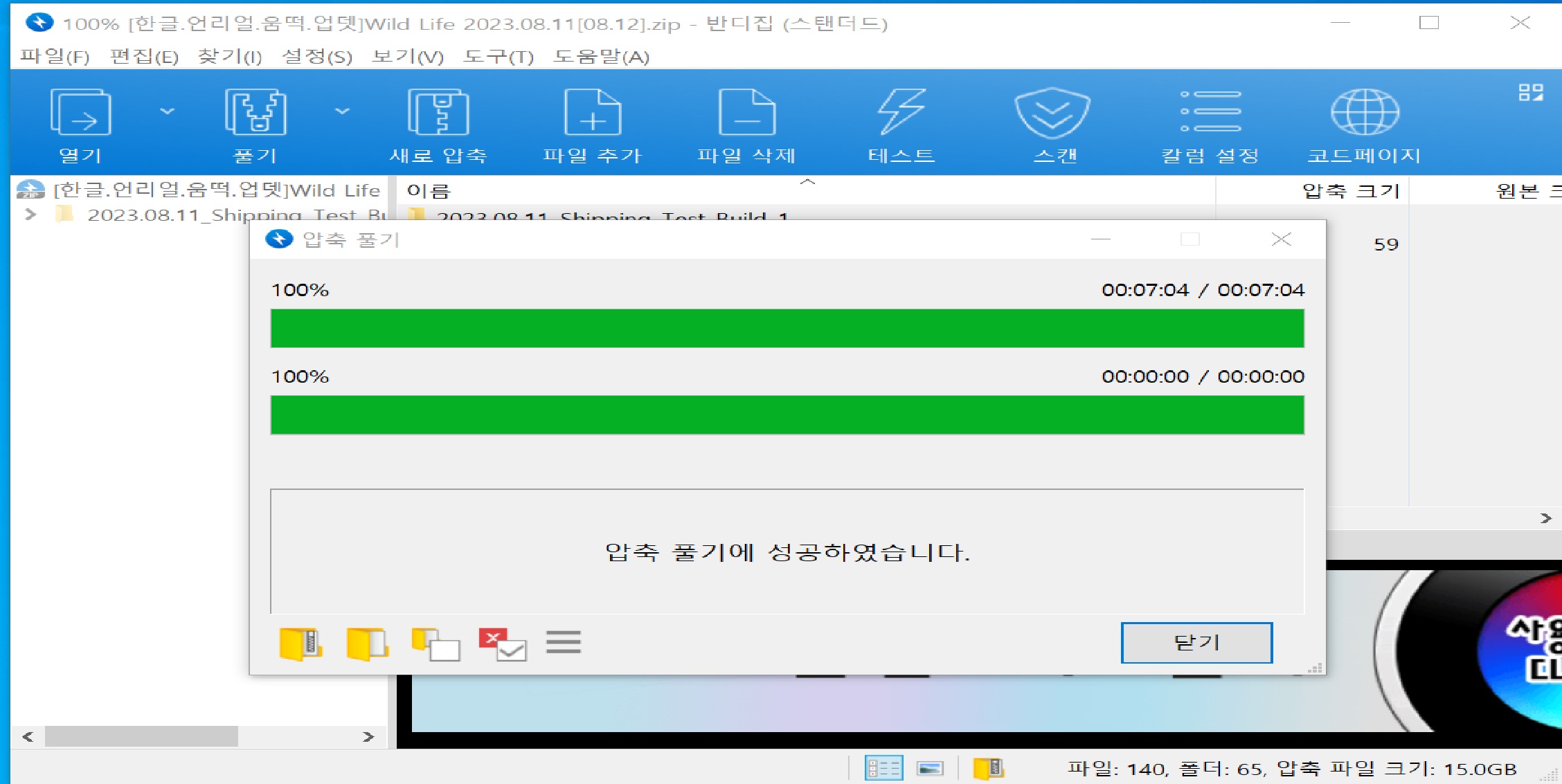Viewport: 1562px width, 784px height.
Task: Click the 스캔 shield icon
Action: point(1052,113)
